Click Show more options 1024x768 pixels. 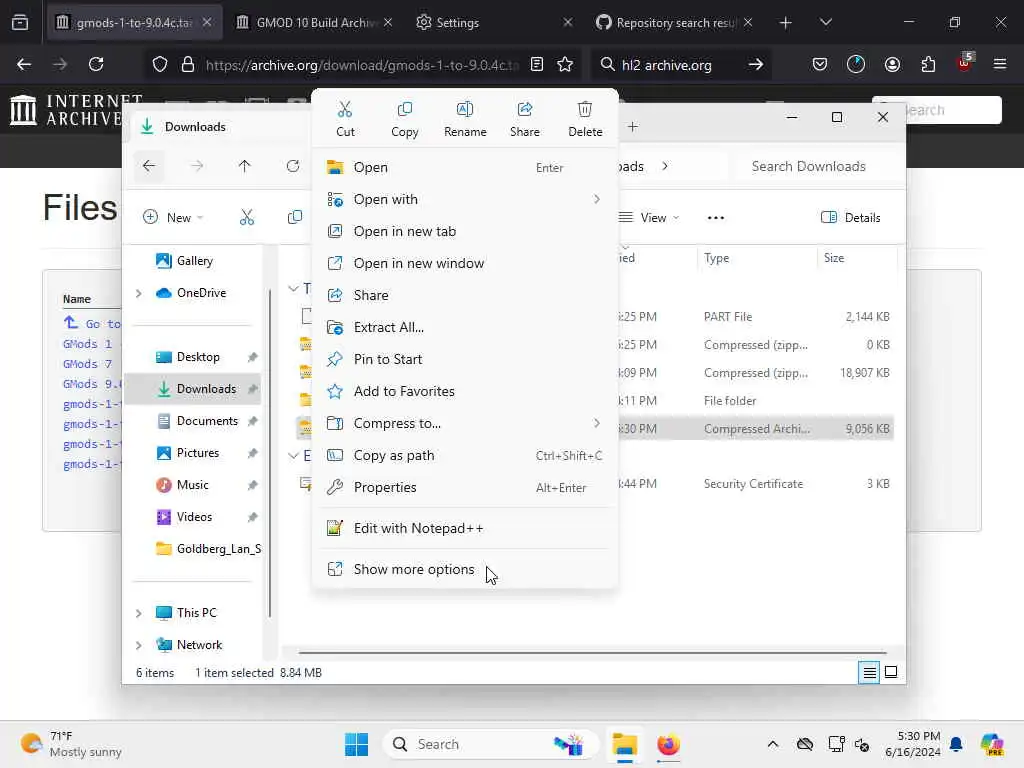point(464,569)
